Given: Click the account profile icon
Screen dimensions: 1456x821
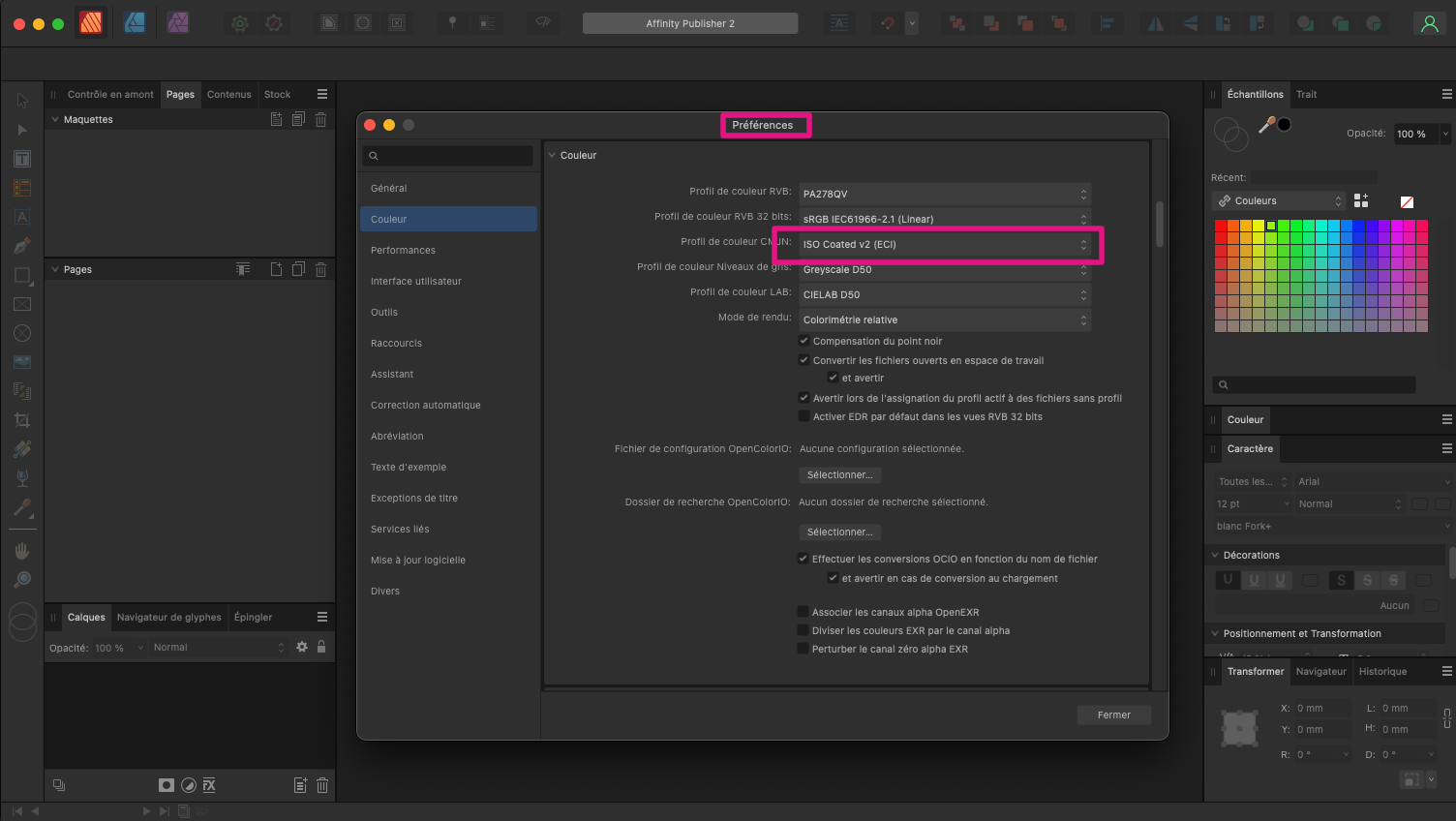Looking at the screenshot, I should point(1429,23).
